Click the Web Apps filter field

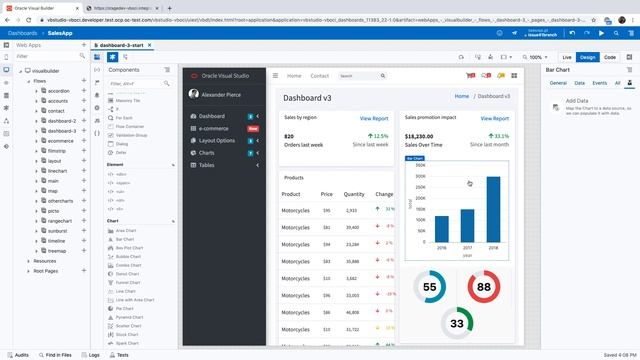point(50,56)
